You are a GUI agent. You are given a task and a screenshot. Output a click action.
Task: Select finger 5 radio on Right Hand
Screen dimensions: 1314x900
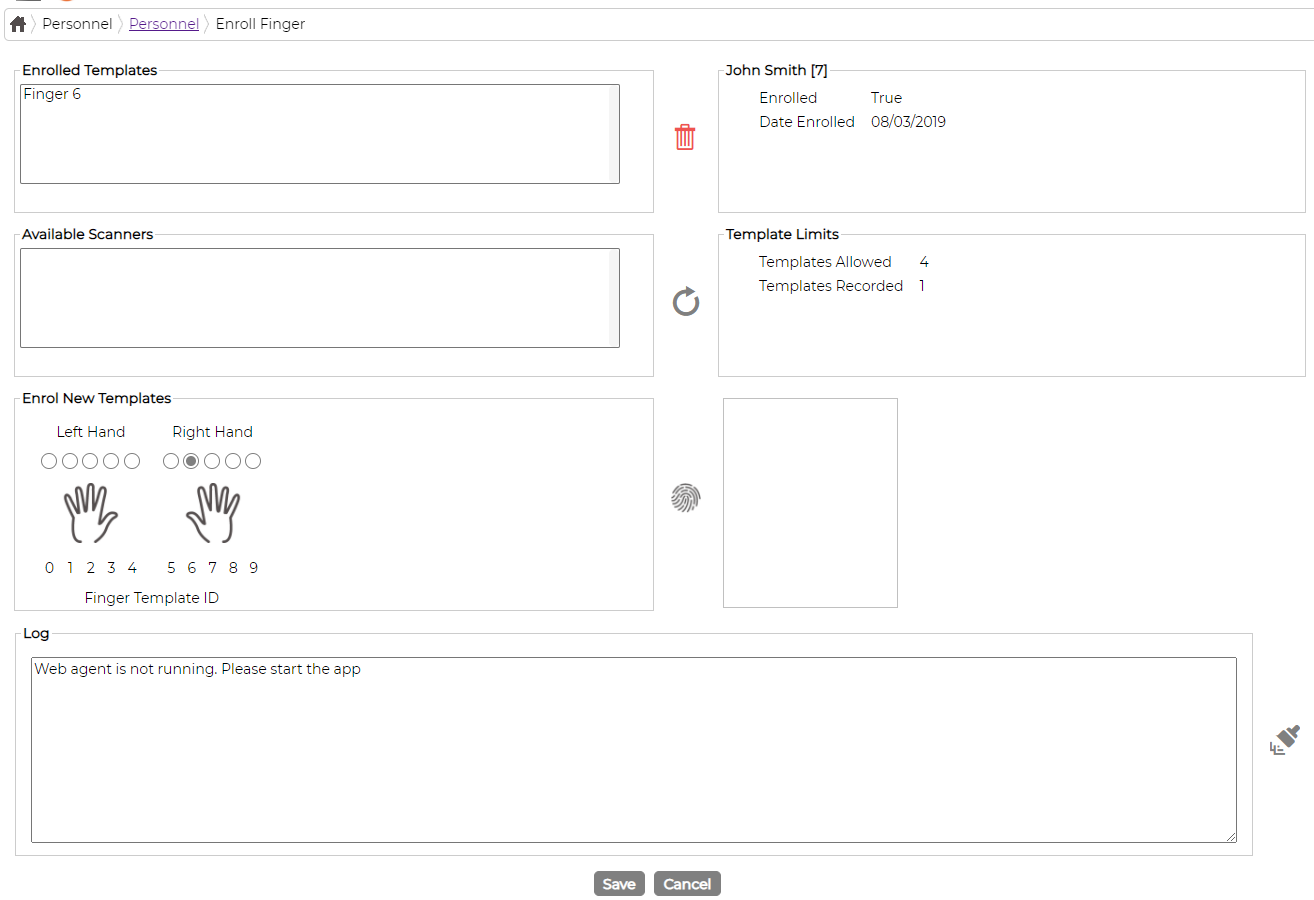171,461
